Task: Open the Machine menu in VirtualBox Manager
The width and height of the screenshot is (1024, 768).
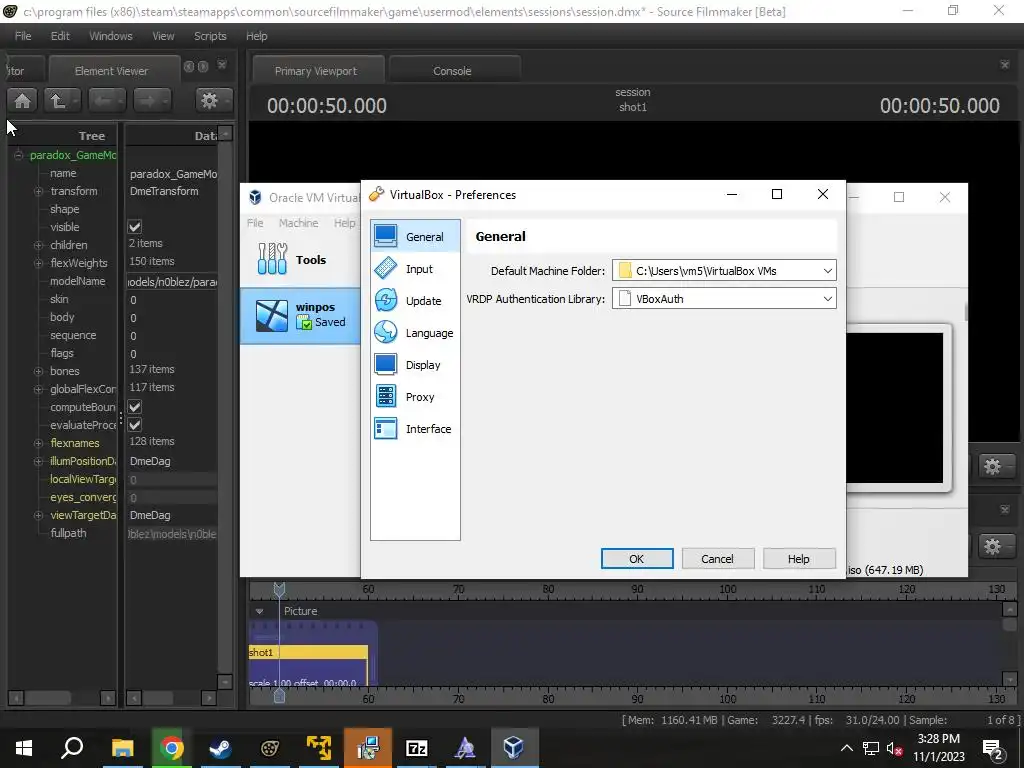Action: [x=298, y=223]
